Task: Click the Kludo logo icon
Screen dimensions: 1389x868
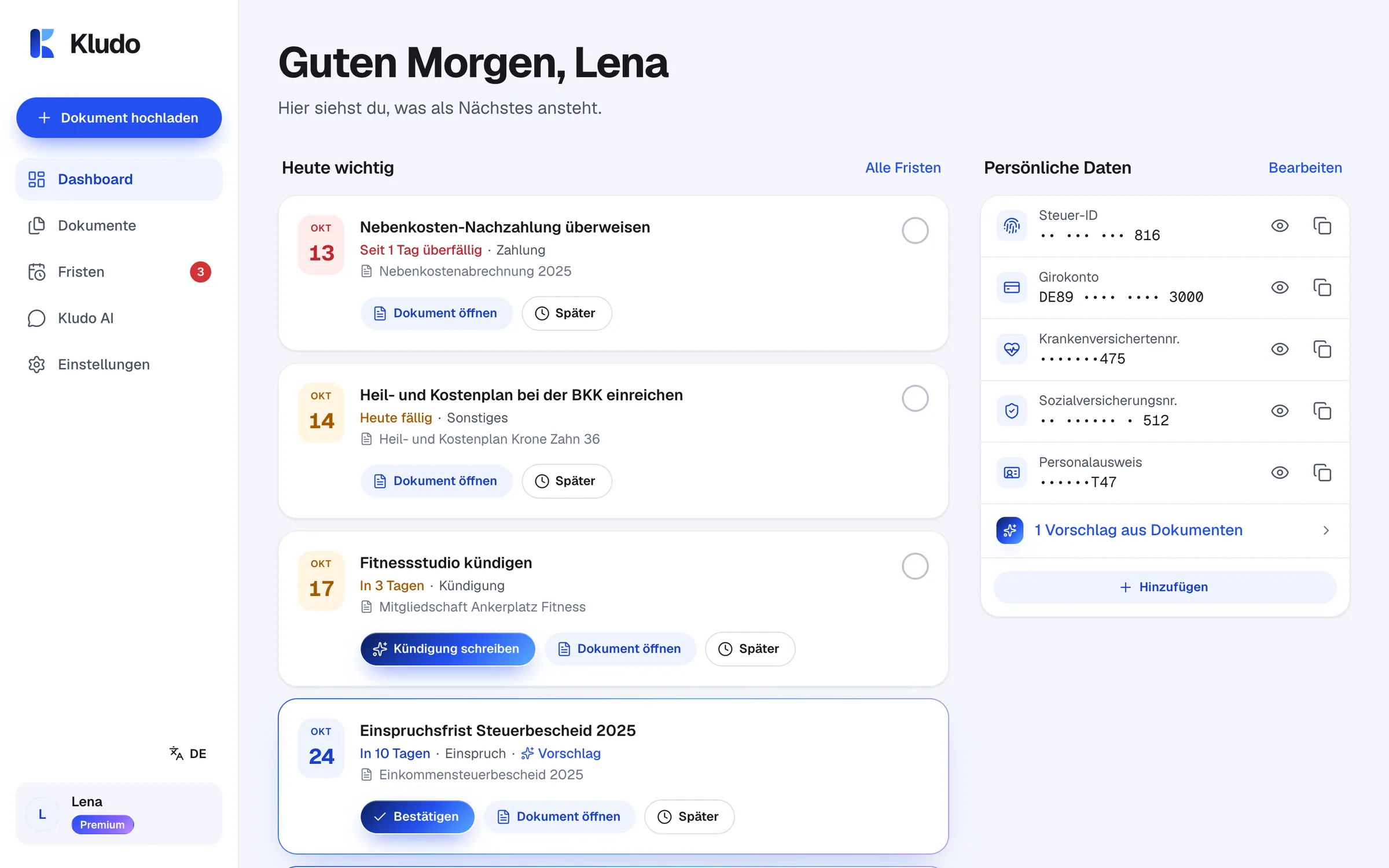Action: click(42, 43)
